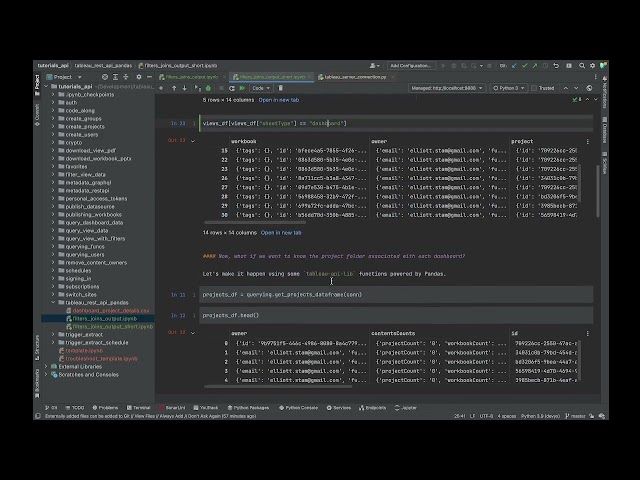
Task: Open Python 3.9 interpreter selector
Action: click(540, 416)
